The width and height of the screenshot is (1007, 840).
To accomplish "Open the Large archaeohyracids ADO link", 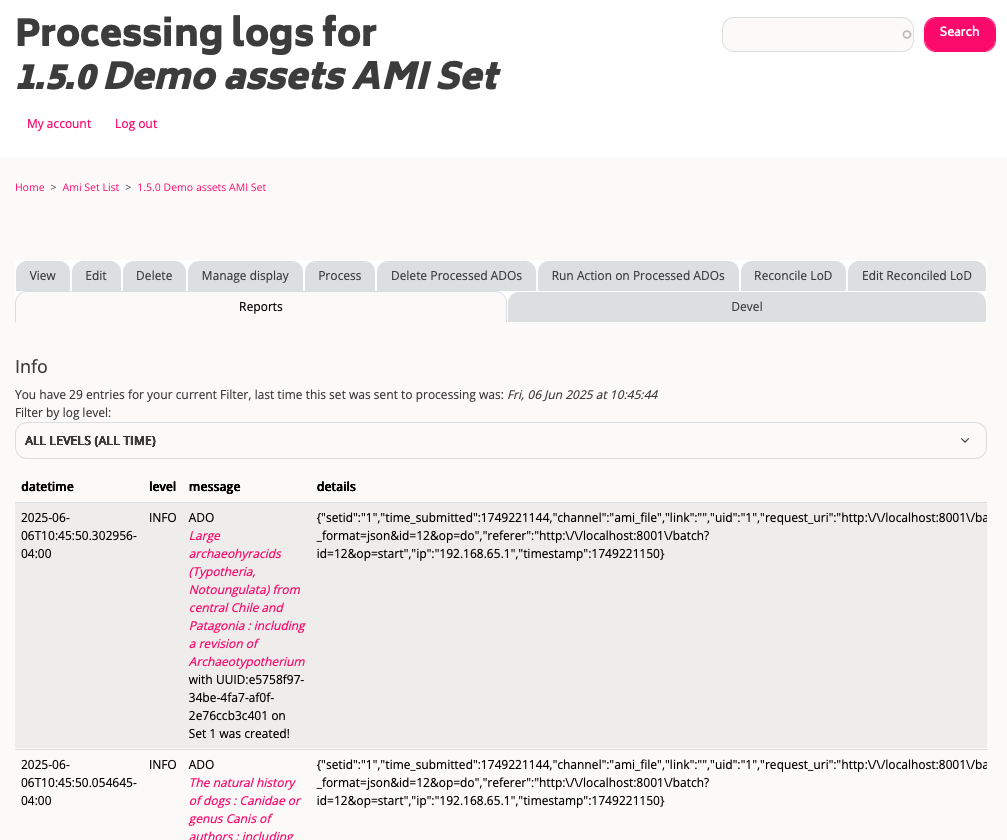I will (246, 598).
